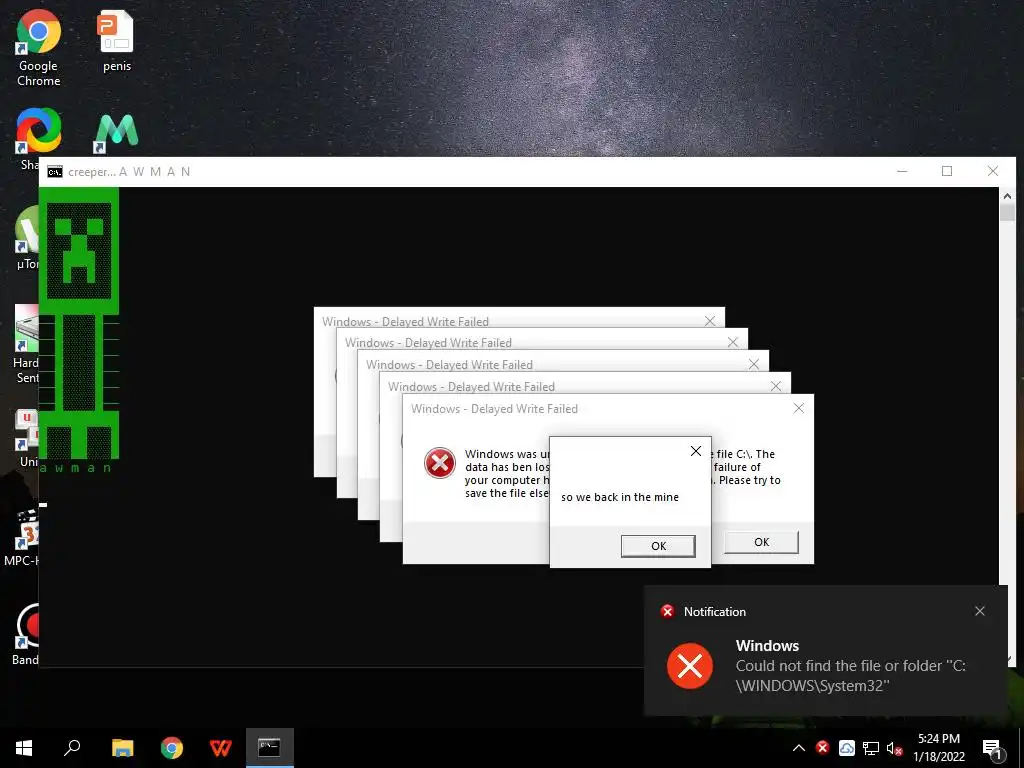
Task: Launch Chrome from the taskbar
Action: click(x=172, y=748)
